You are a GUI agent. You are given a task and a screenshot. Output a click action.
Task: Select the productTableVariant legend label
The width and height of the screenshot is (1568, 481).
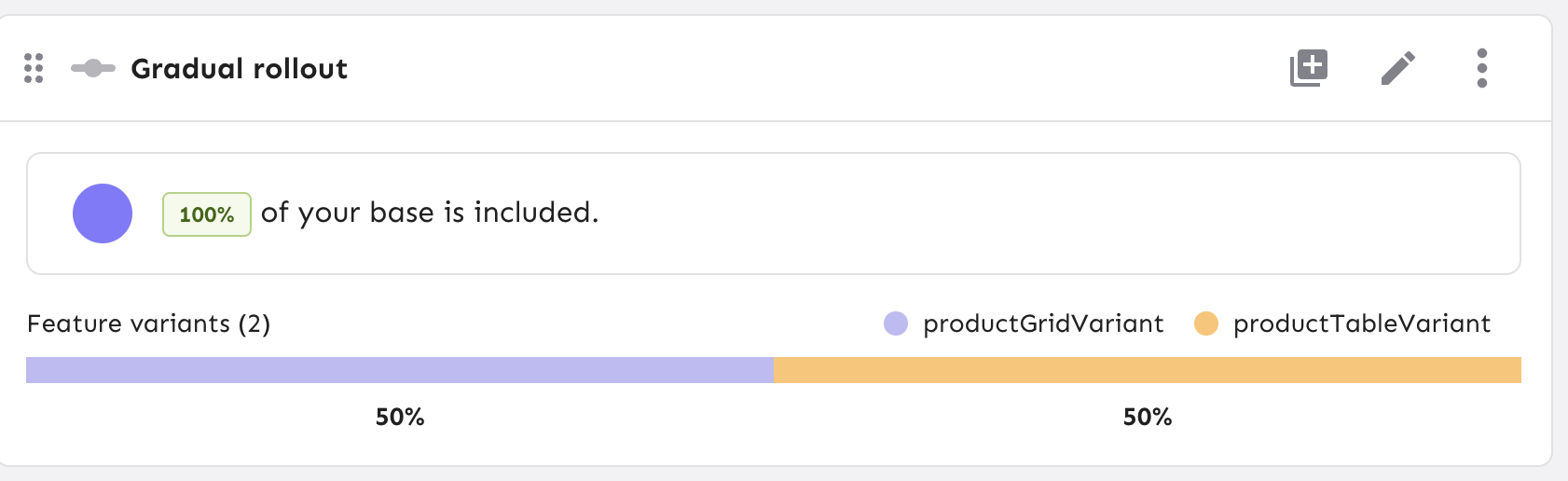click(x=1362, y=323)
